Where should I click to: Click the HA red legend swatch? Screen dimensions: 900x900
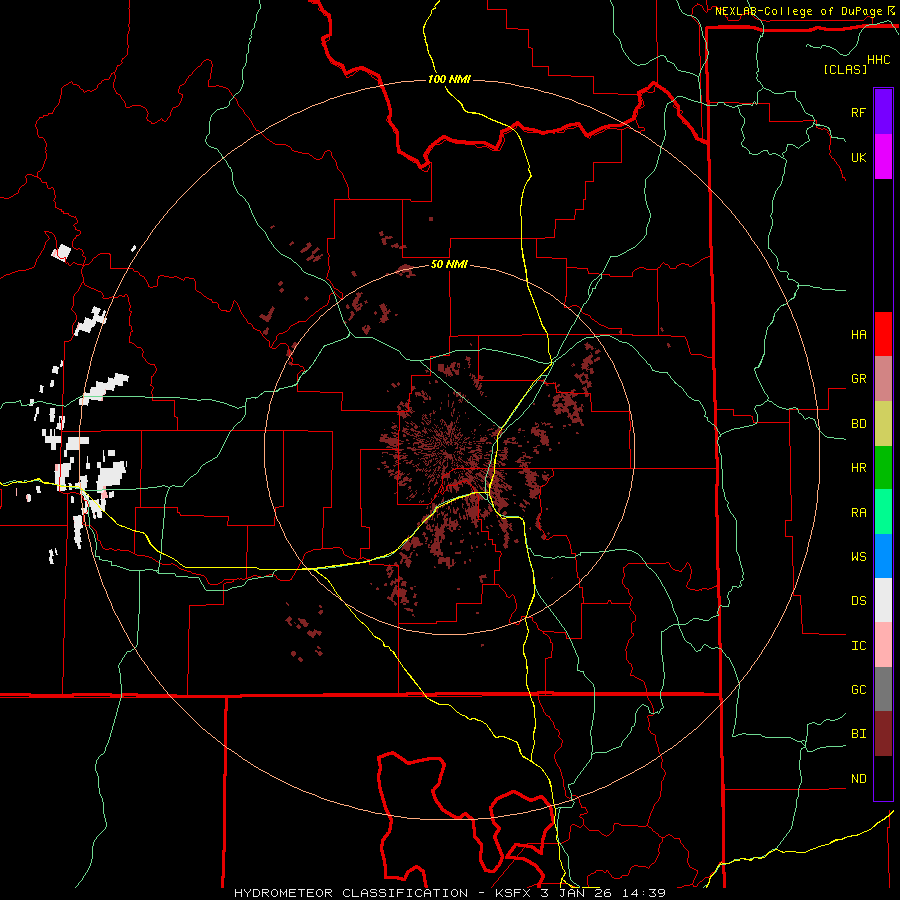pyautogui.click(x=883, y=334)
